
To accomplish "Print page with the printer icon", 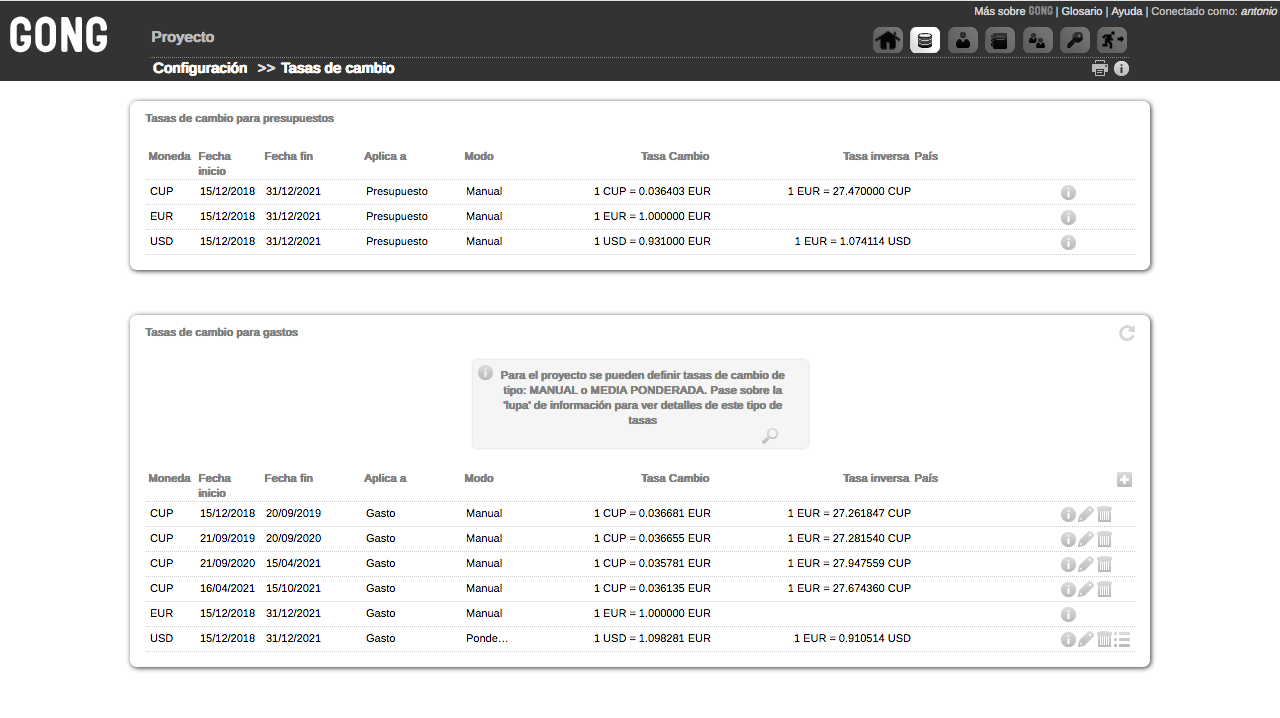I will 1100,69.
